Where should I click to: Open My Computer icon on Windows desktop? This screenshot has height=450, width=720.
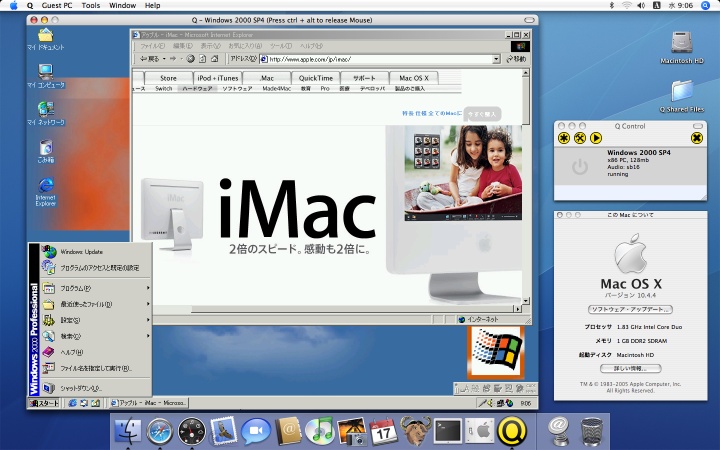(x=45, y=76)
